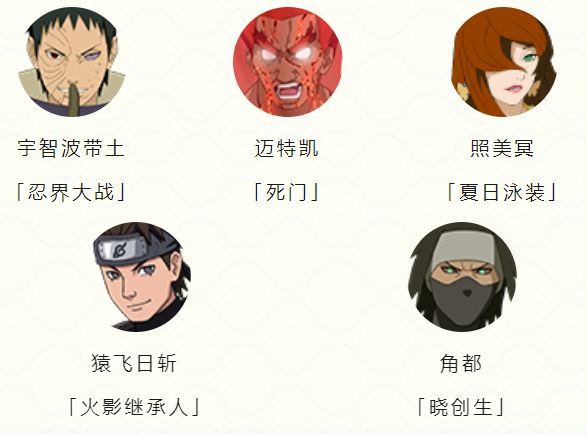Image resolution: width=587 pixels, height=435 pixels.
Task: Select the 宇智波带土 character portrait
Action: coord(72,62)
